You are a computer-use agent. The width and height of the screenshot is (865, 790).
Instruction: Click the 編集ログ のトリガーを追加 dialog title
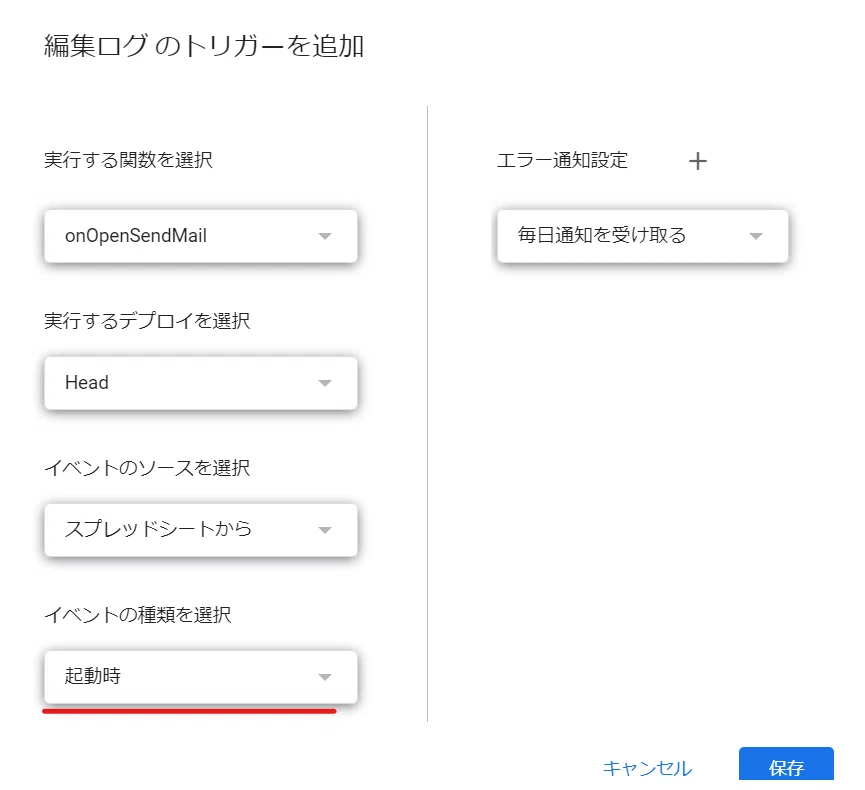pyautogui.click(x=204, y=45)
